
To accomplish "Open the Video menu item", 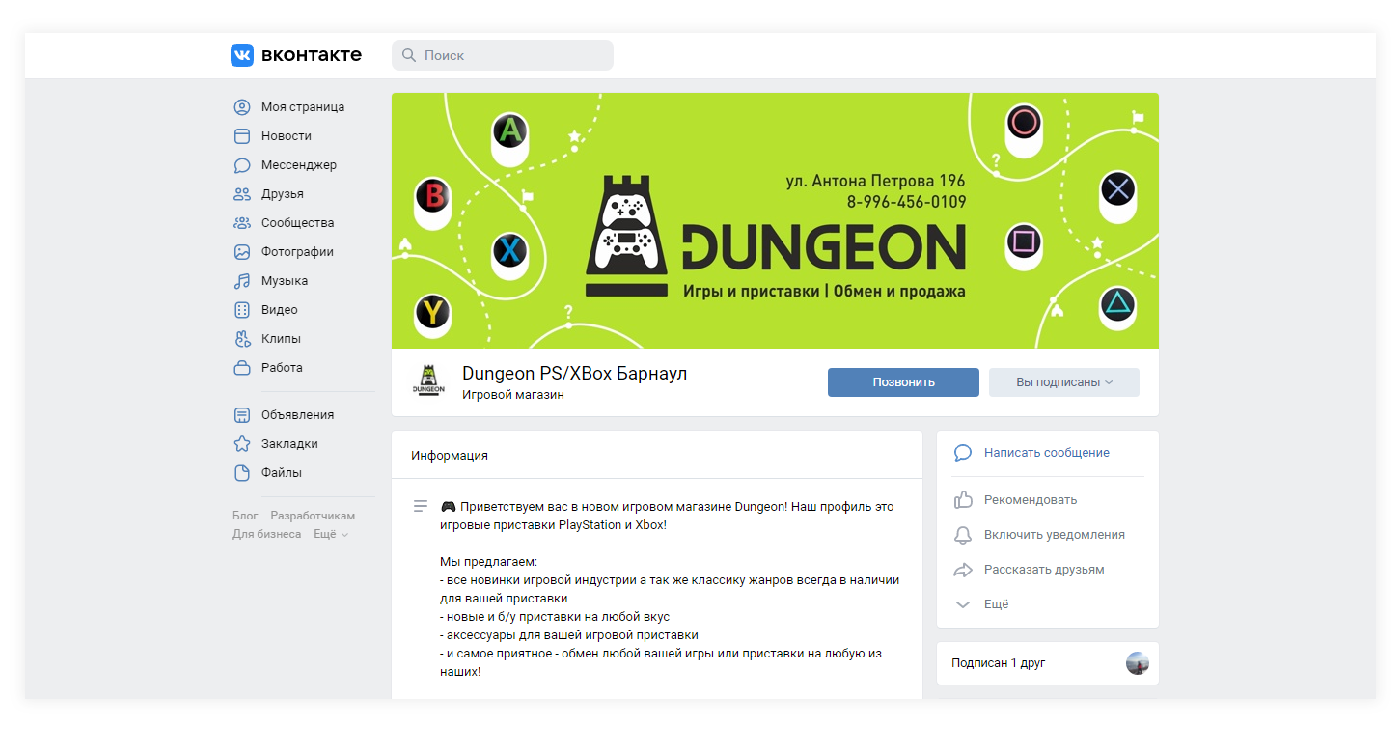I will (279, 310).
